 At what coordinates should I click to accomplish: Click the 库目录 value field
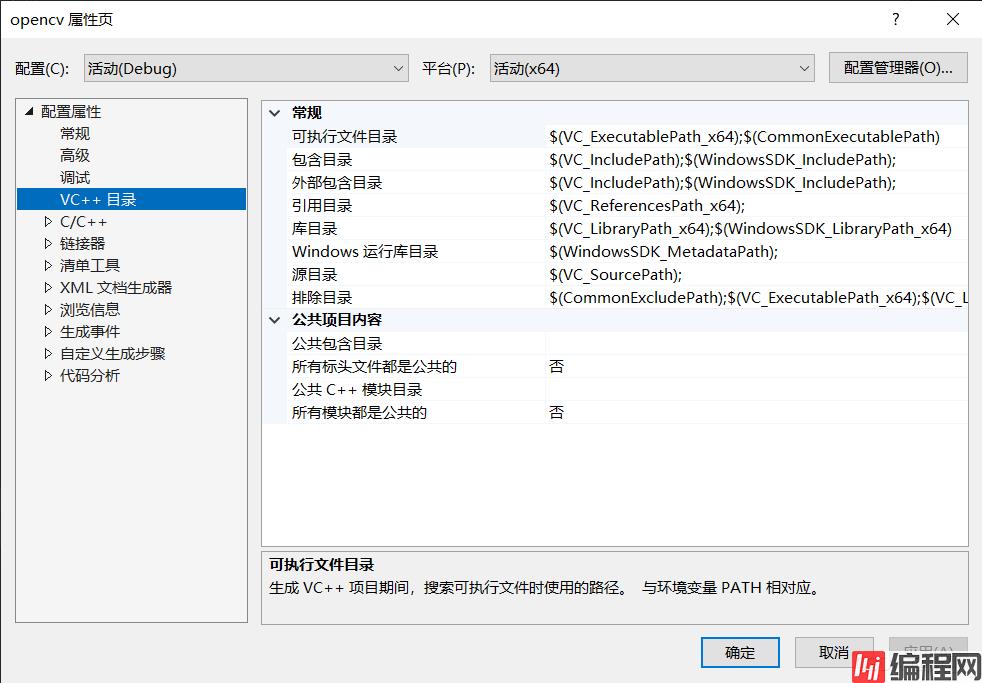[x=755, y=229]
